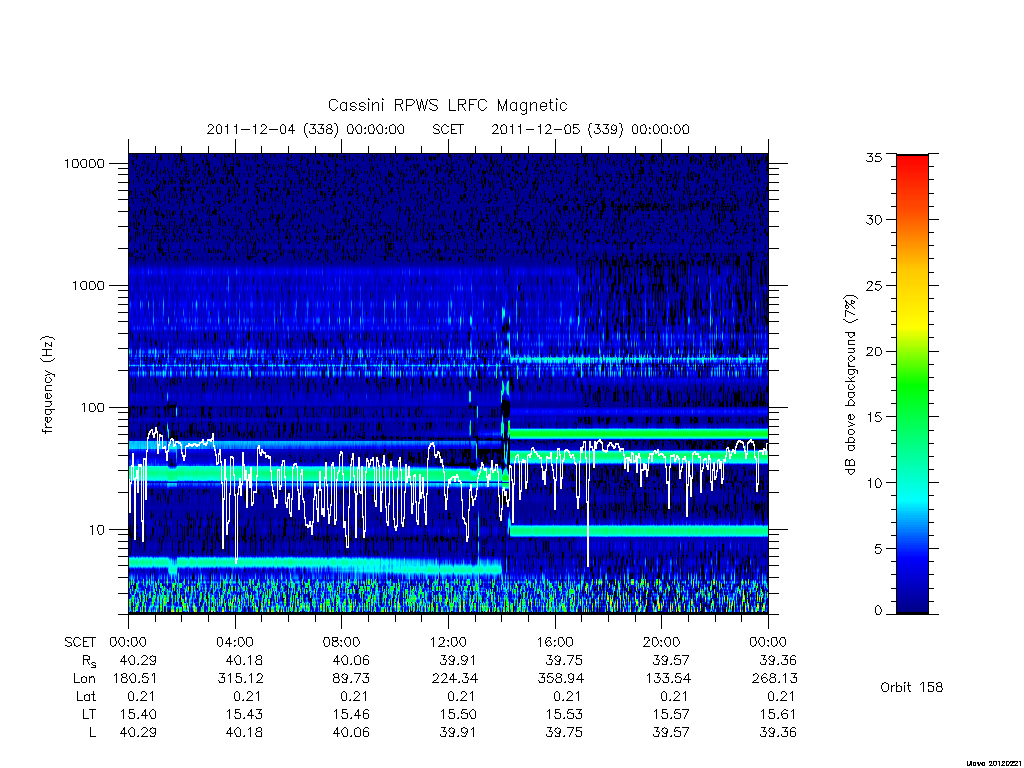Viewport: 1024px width, 768px height.
Task: Click the '15' colorbar tick label
Action: pyautogui.click(x=874, y=417)
